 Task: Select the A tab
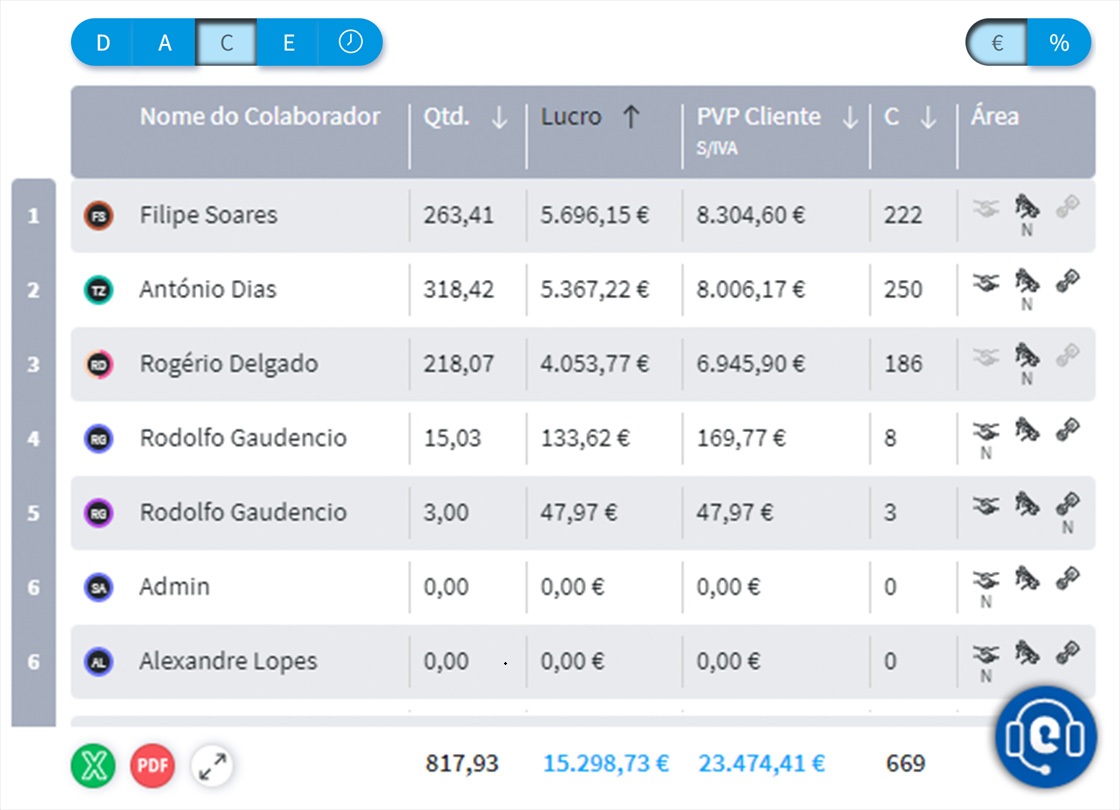[164, 43]
